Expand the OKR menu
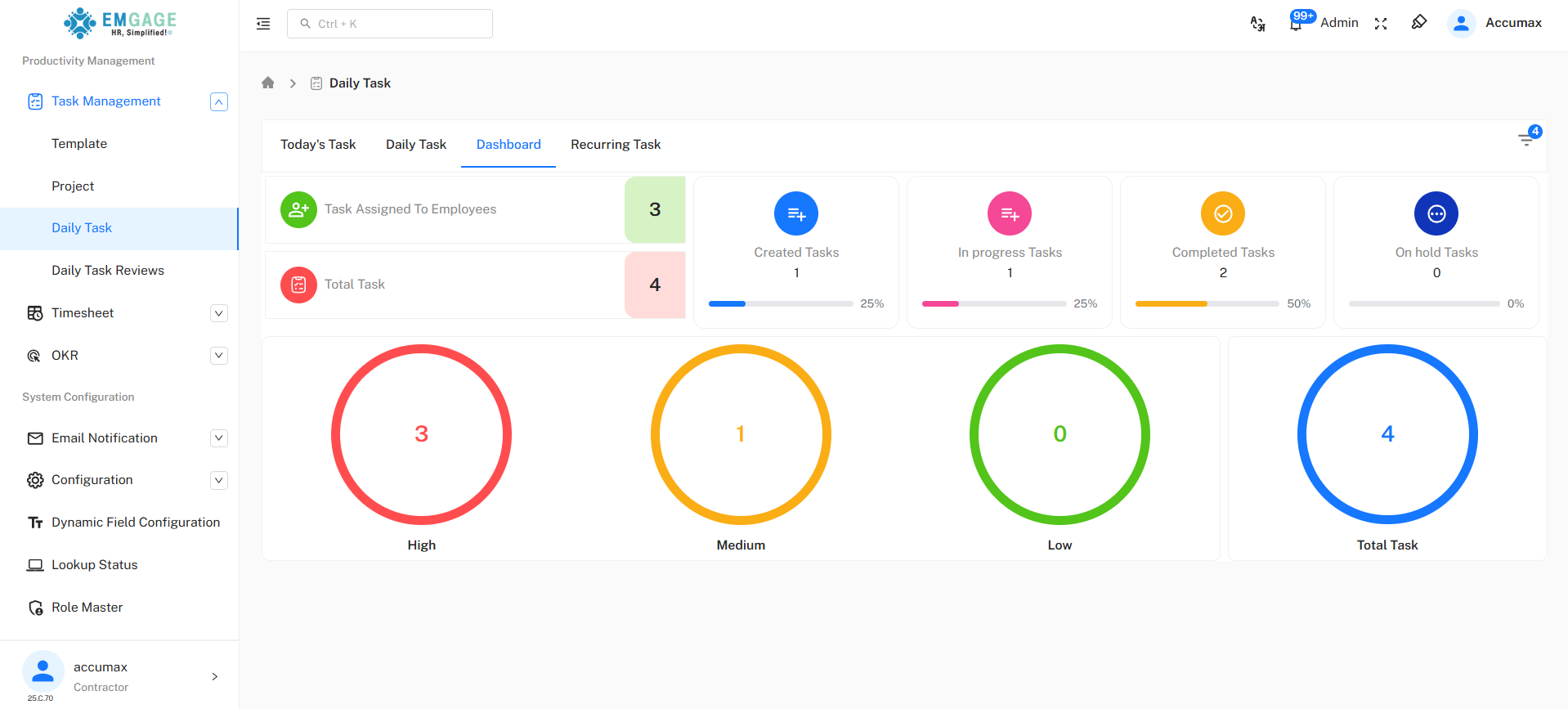 (x=218, y=356)
